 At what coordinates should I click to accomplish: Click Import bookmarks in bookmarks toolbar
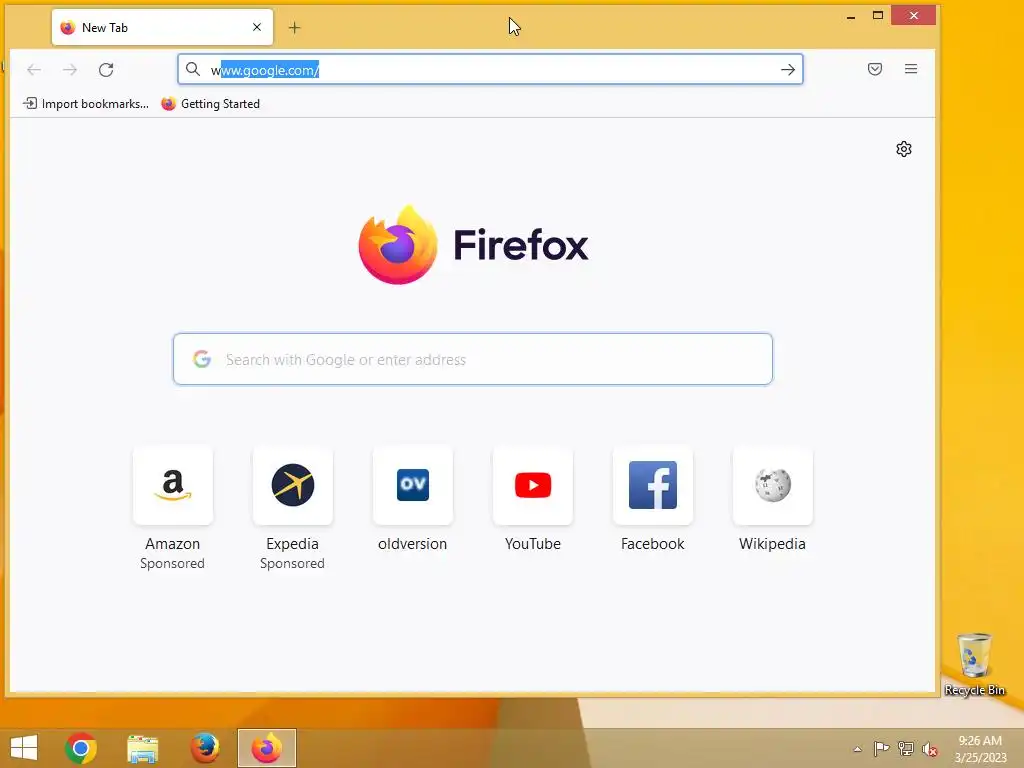86,104
